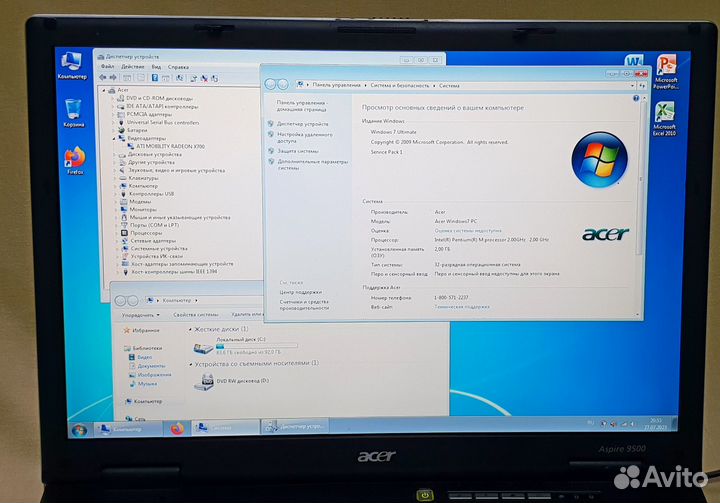Click the Защита системы link
The height and width of the screenshot is (503, 720).
click(298, 151)
